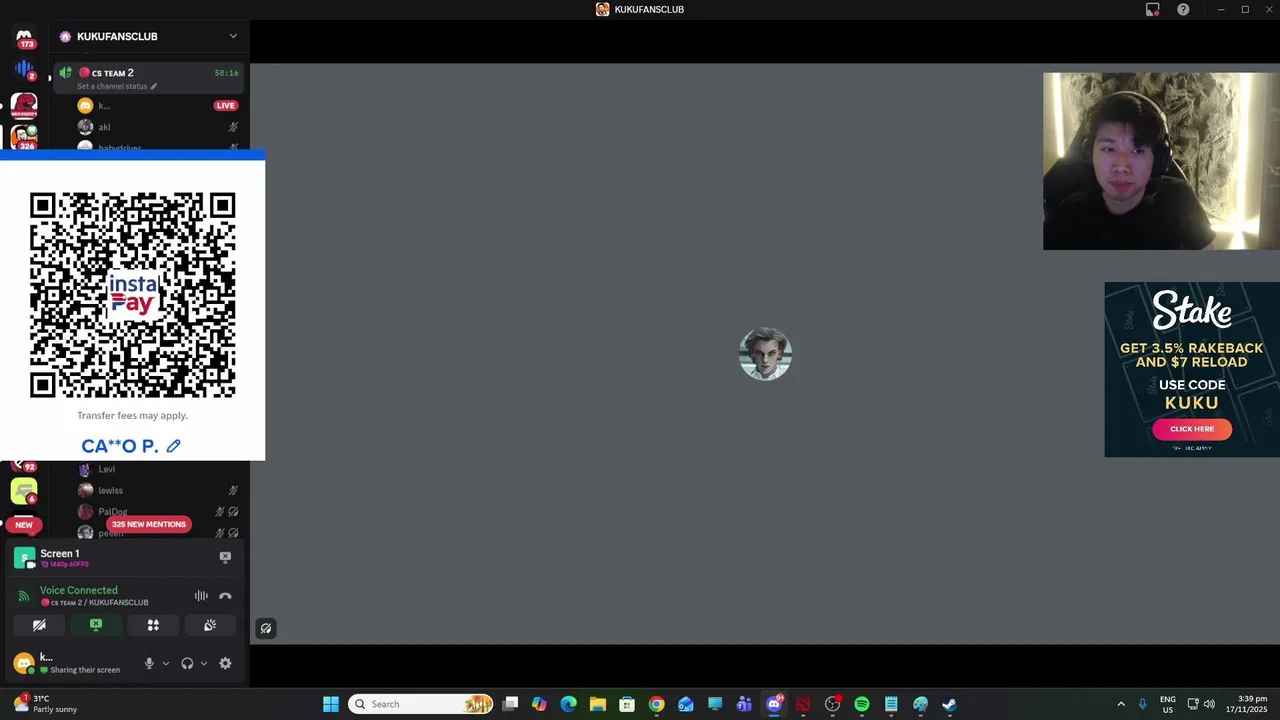Open the 31°C Partly sunny weather widget
The image size is (1280, 720).
pos(44,704)
